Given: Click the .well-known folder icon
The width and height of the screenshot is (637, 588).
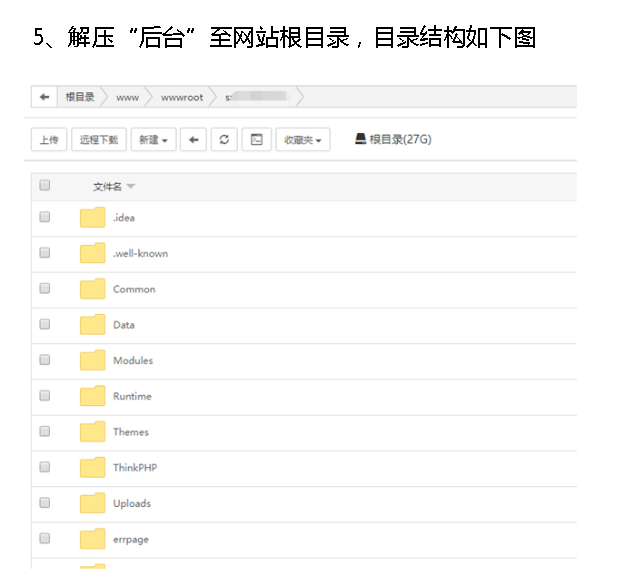Looking at the screenshot, I should 93,253.
